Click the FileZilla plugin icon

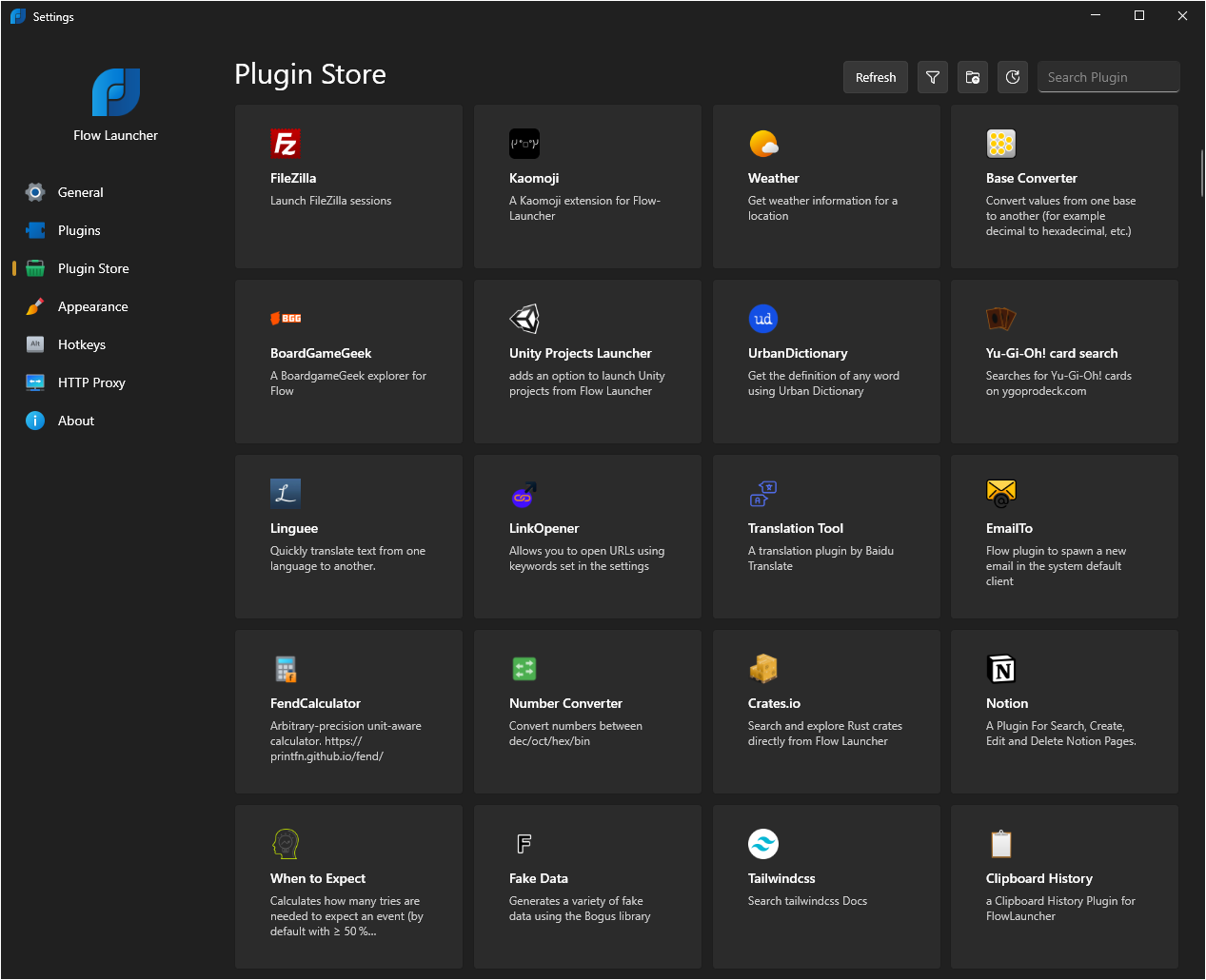(x=286, y=144)
